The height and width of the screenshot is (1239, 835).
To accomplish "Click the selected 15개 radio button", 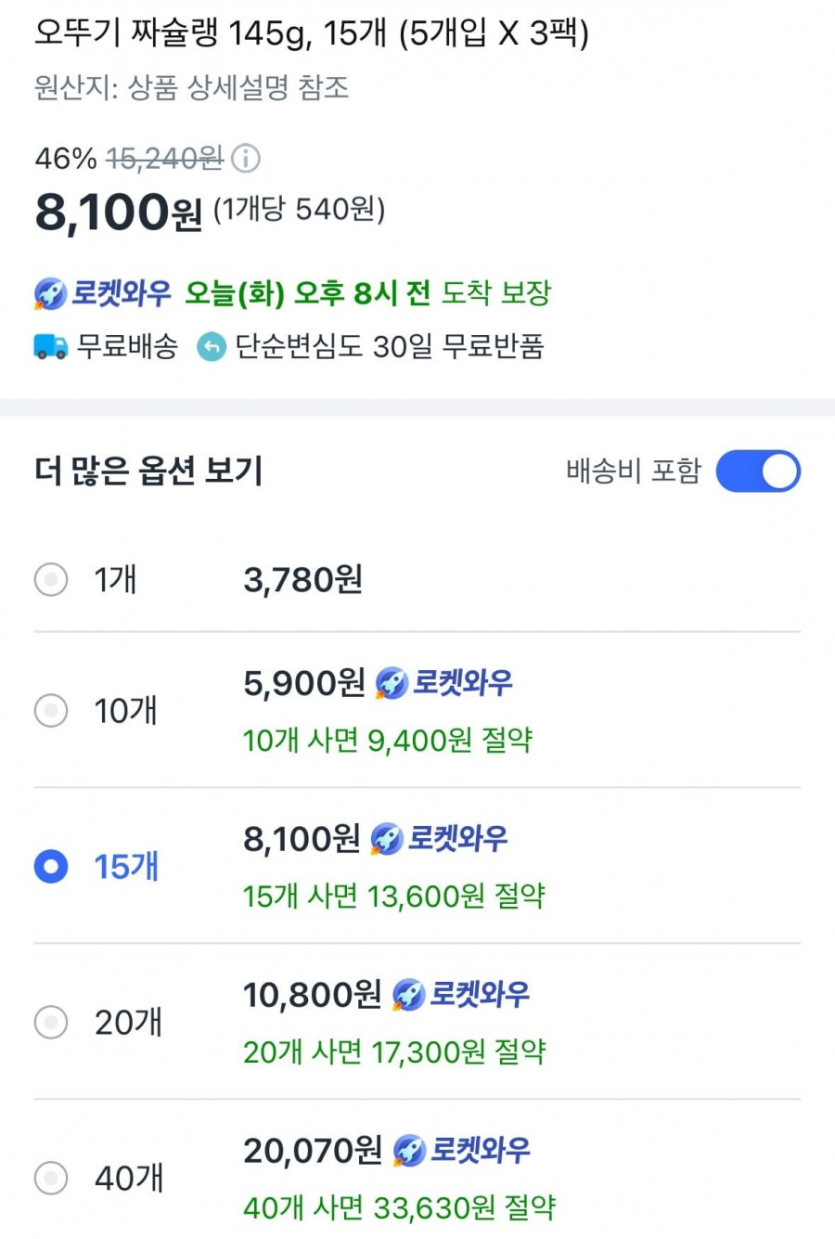I will [51, 867].
